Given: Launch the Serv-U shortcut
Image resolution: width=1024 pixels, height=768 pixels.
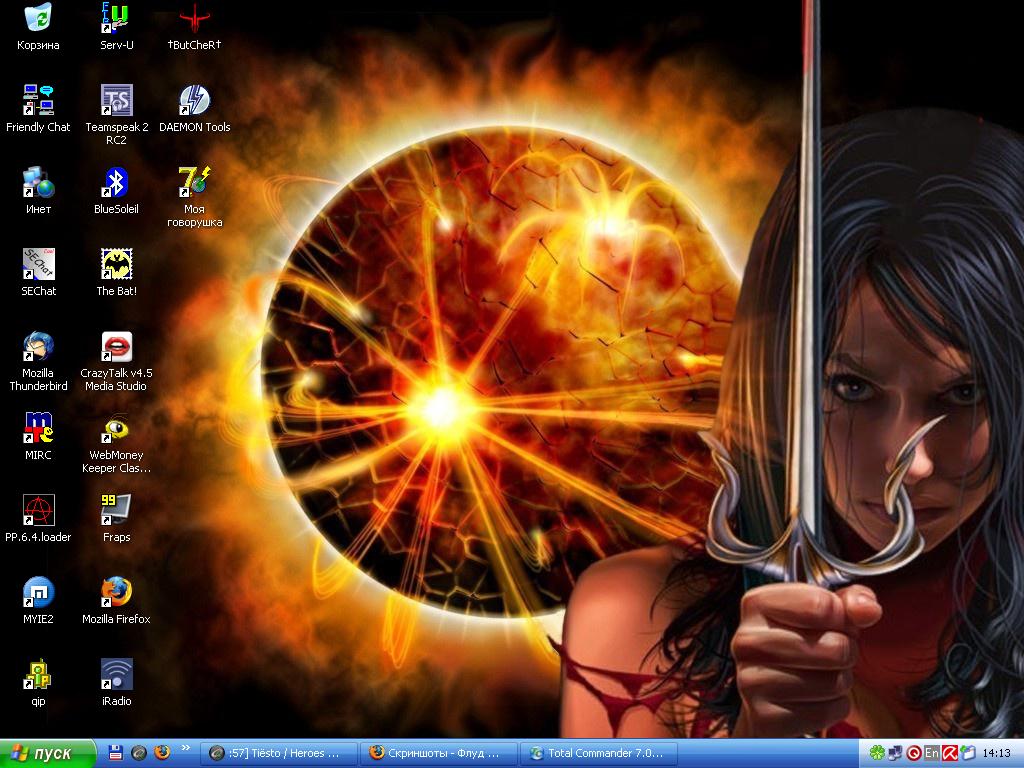Looking at the screenshot, I should click(x=116, y=27).
